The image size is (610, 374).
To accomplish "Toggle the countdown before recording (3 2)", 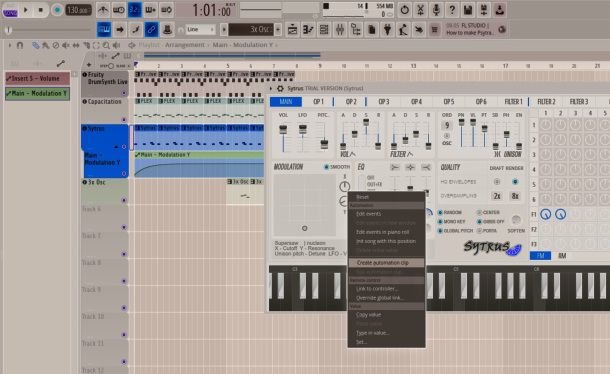I will tap(135, 10).
